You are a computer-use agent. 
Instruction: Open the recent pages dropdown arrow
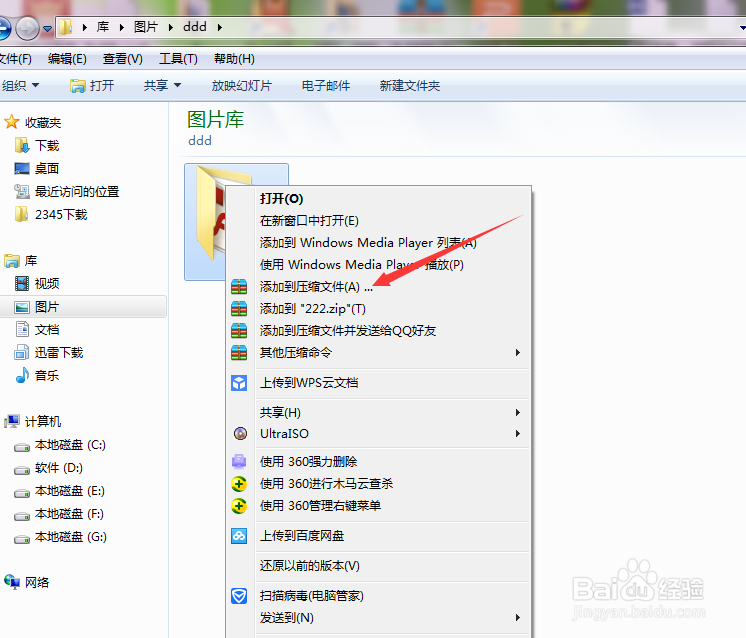(47, 29)
